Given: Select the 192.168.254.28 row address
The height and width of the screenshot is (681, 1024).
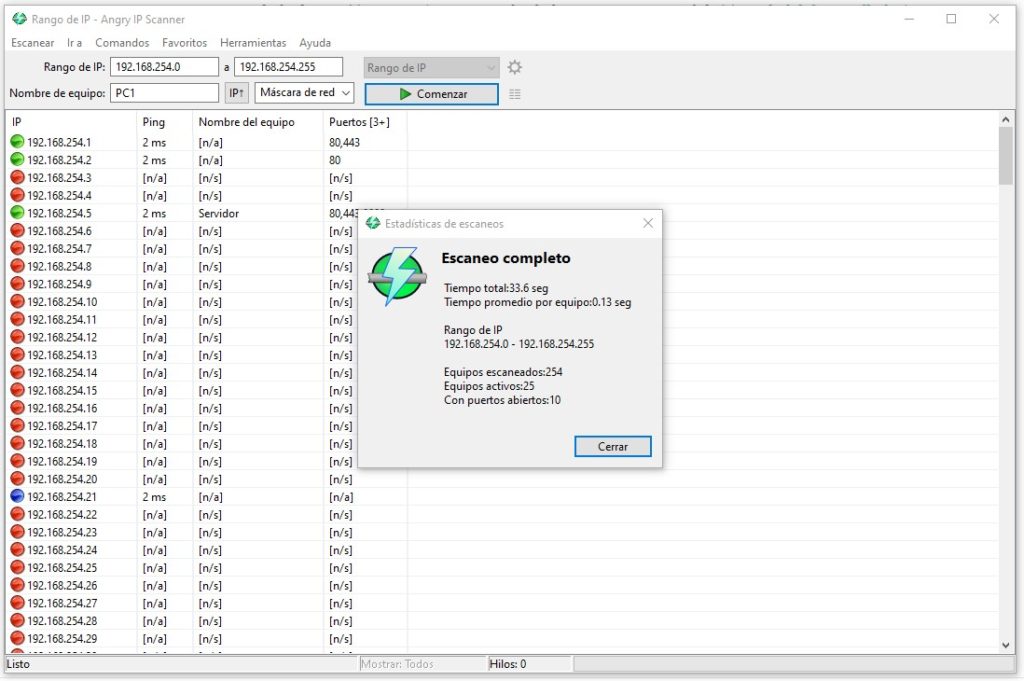Looking at the screenshot, I should pyautogui.click(x=61, y=621).
